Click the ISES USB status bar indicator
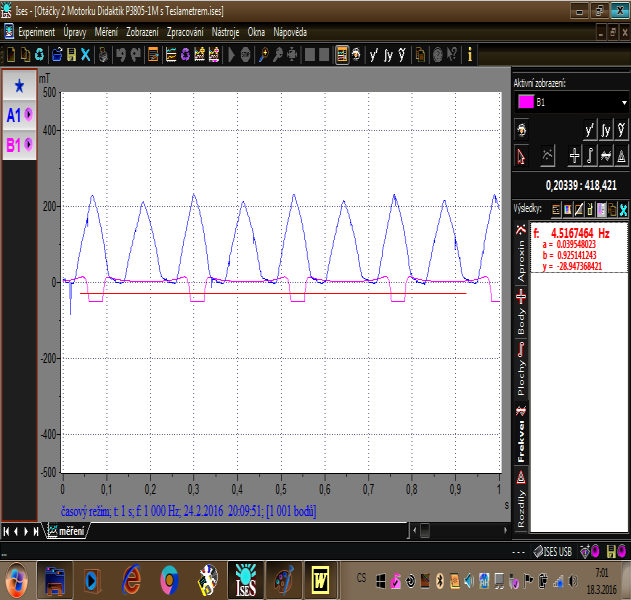This screenshot has height=600, width=631. [x=553, y=551]
